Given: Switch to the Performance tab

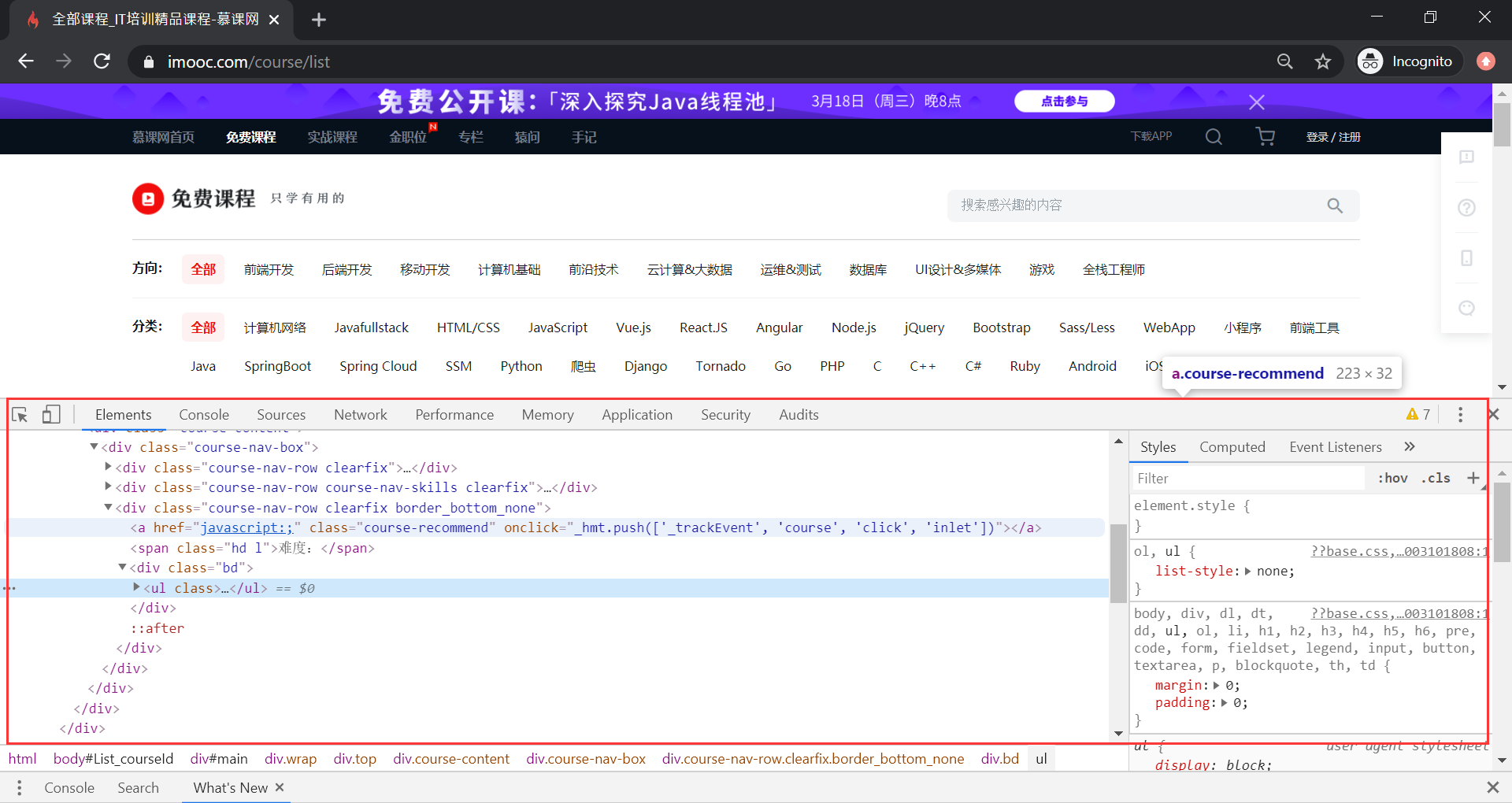Looking at the screenshot, I should (x=454, y=415).
